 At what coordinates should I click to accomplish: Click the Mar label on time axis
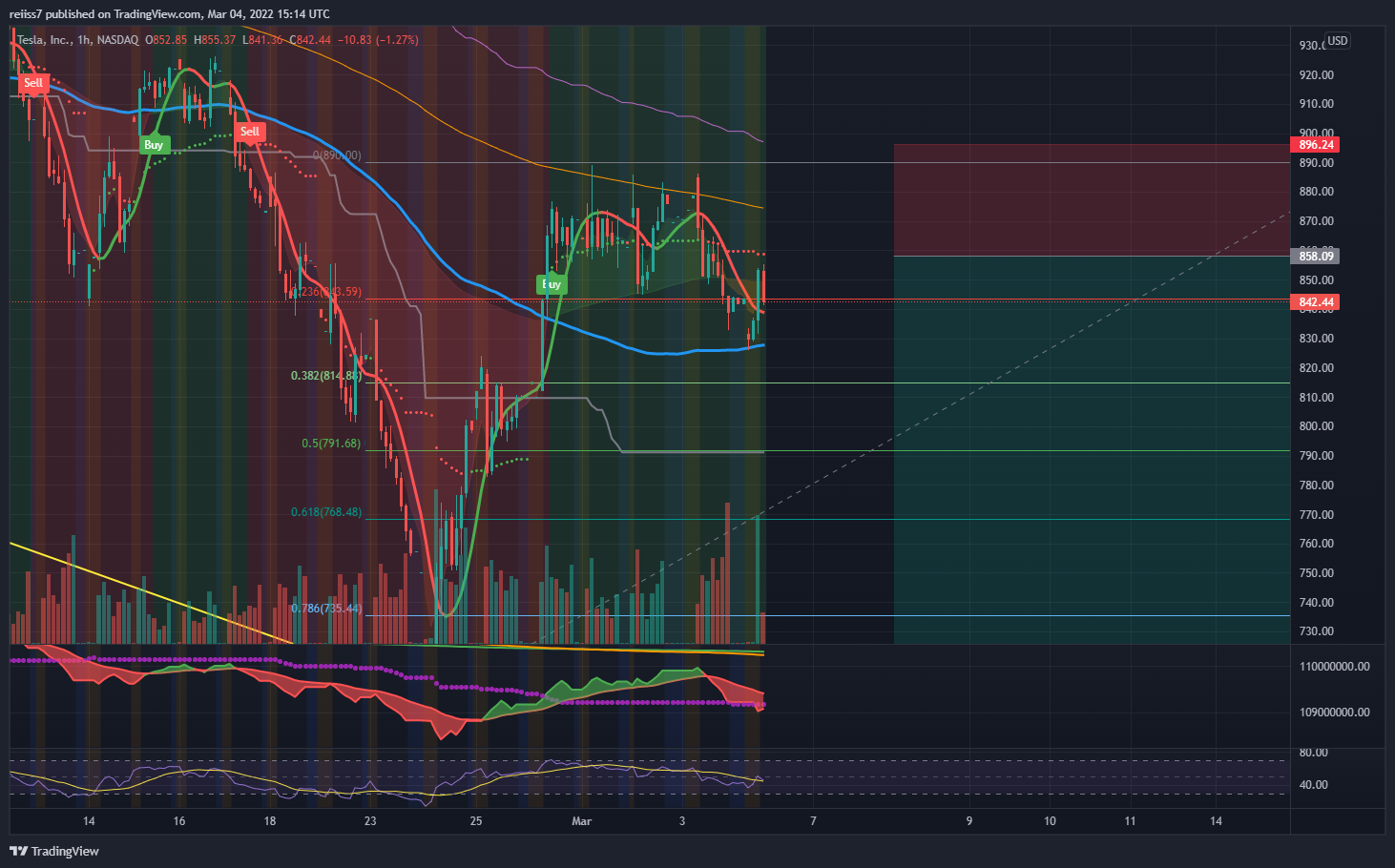(x=581, y=821)
